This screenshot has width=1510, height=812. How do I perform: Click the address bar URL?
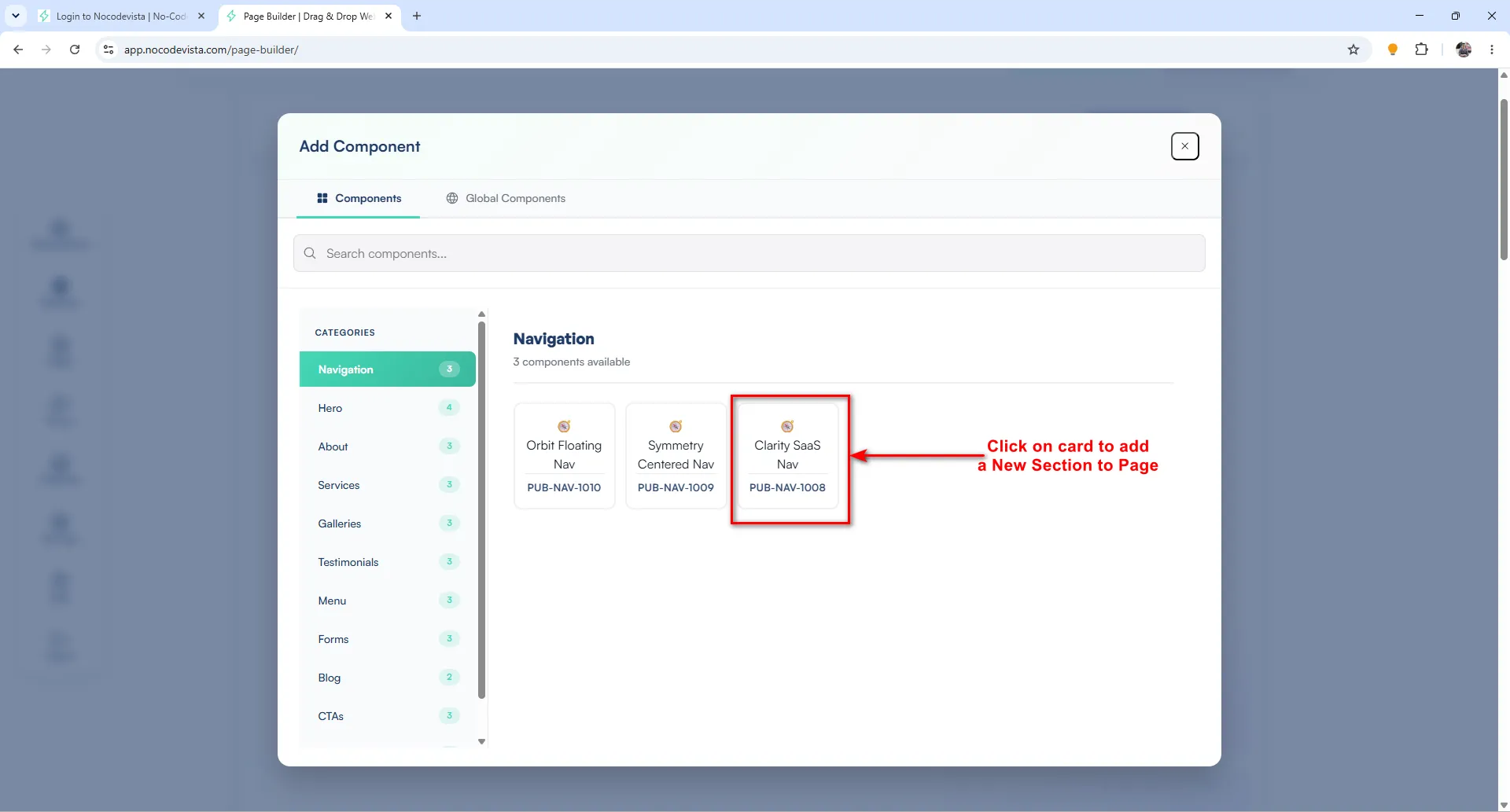pyautogui.click(x=211, y=50)
